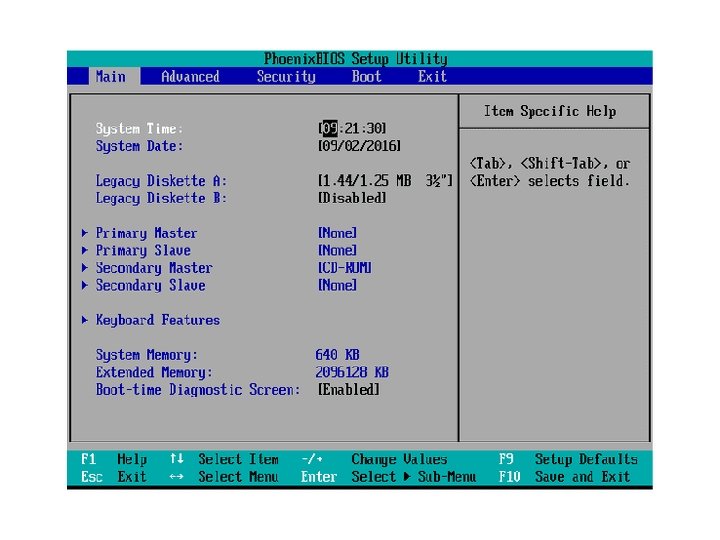
Task: Click the F10 Save and Exit hint
Action: coord(565,477)
